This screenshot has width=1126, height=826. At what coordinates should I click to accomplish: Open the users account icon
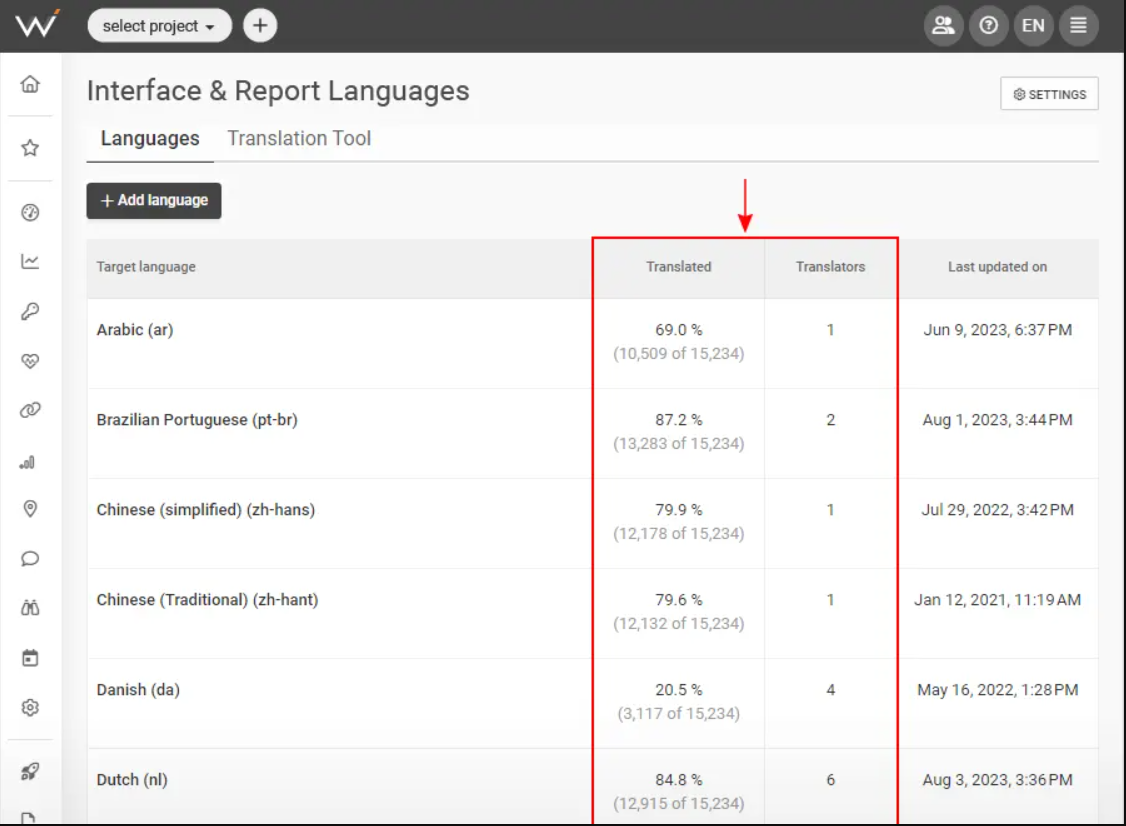click(x=943, y=26)
